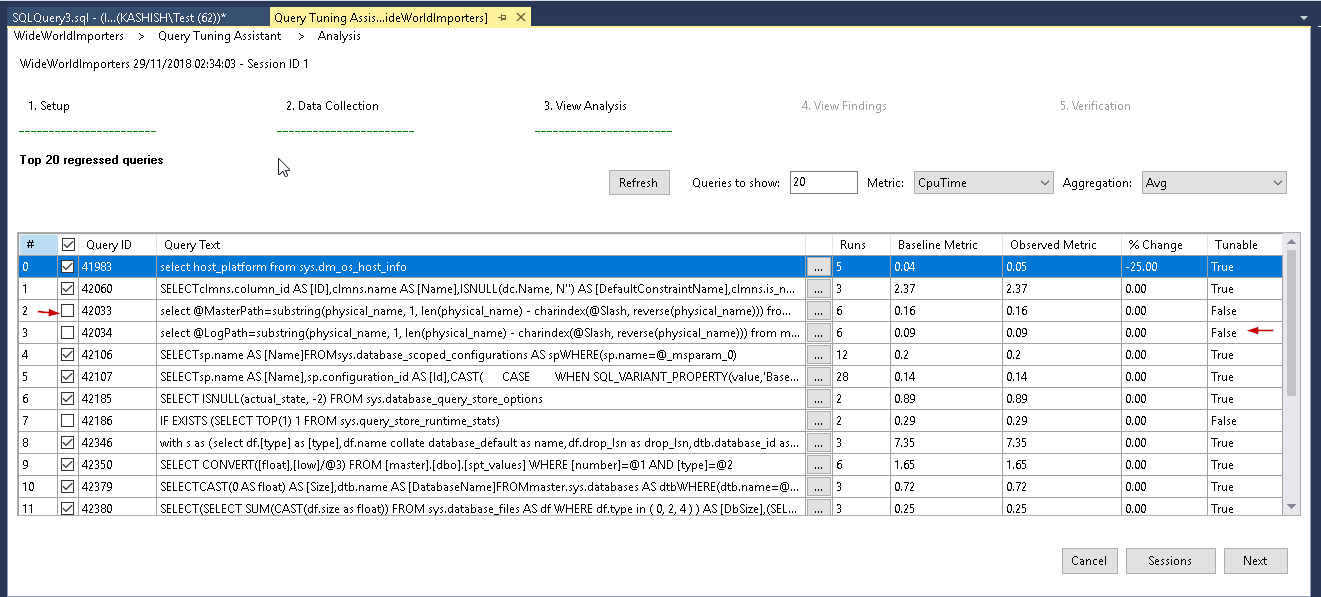Enable the checkbox for Query ID 42186
Viewport: 1321px width, 597px height.
(68, 421)
